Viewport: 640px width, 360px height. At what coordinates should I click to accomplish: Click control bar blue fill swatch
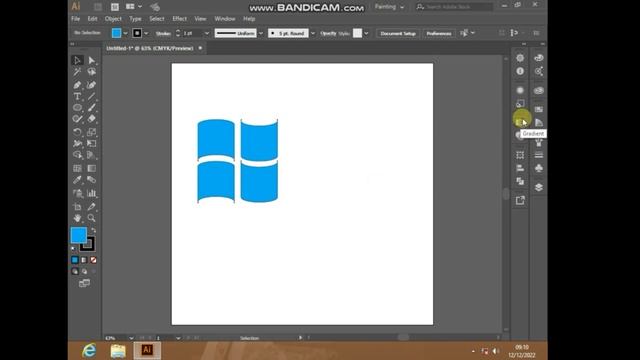point(117,33)
